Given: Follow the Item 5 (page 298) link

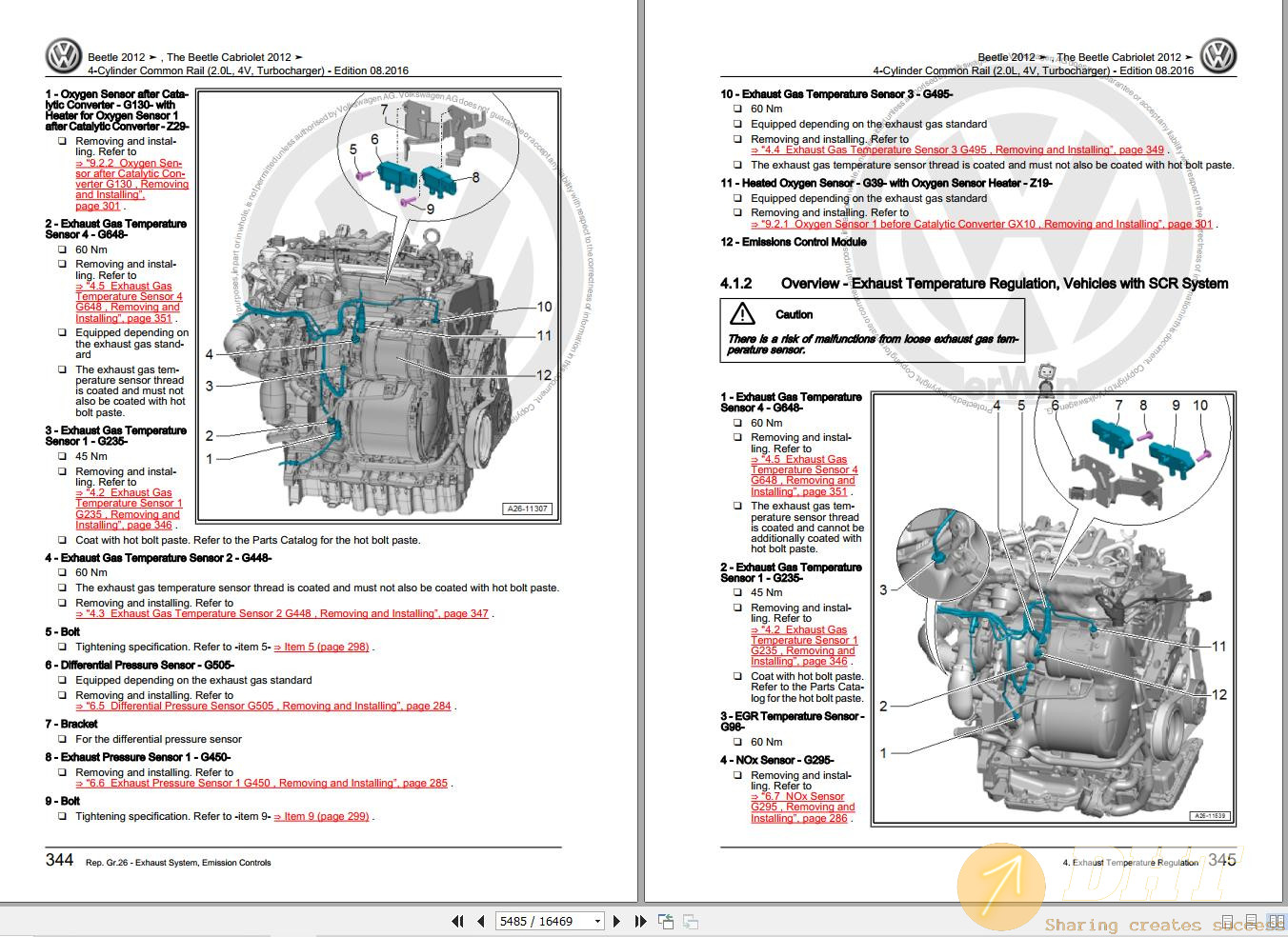Looking at the screenshot, I should [321, 647].
